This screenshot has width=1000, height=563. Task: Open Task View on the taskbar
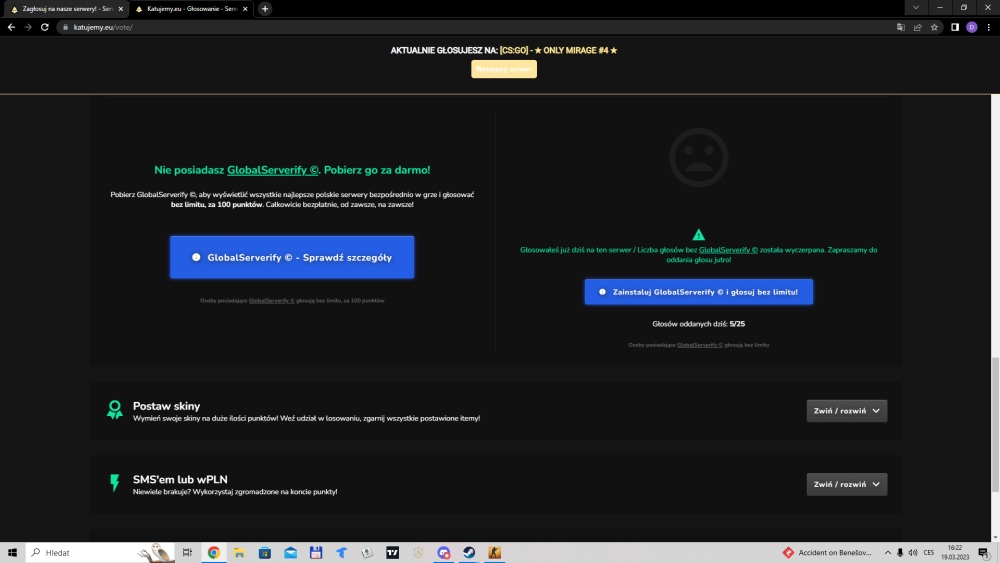tap(187, 553)
